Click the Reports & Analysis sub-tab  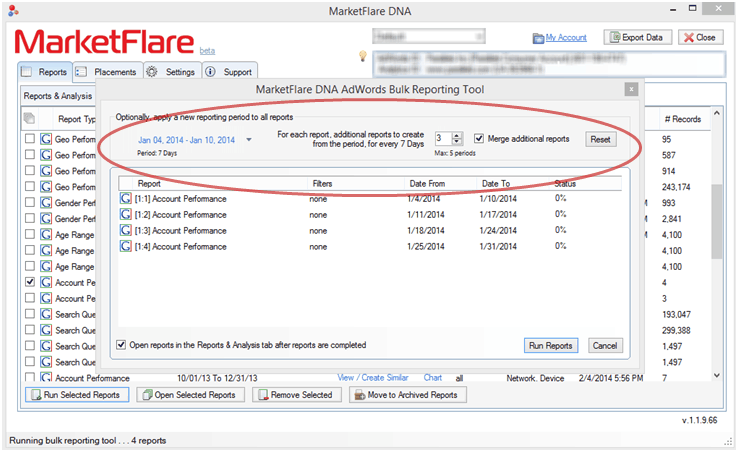[58, 96]
